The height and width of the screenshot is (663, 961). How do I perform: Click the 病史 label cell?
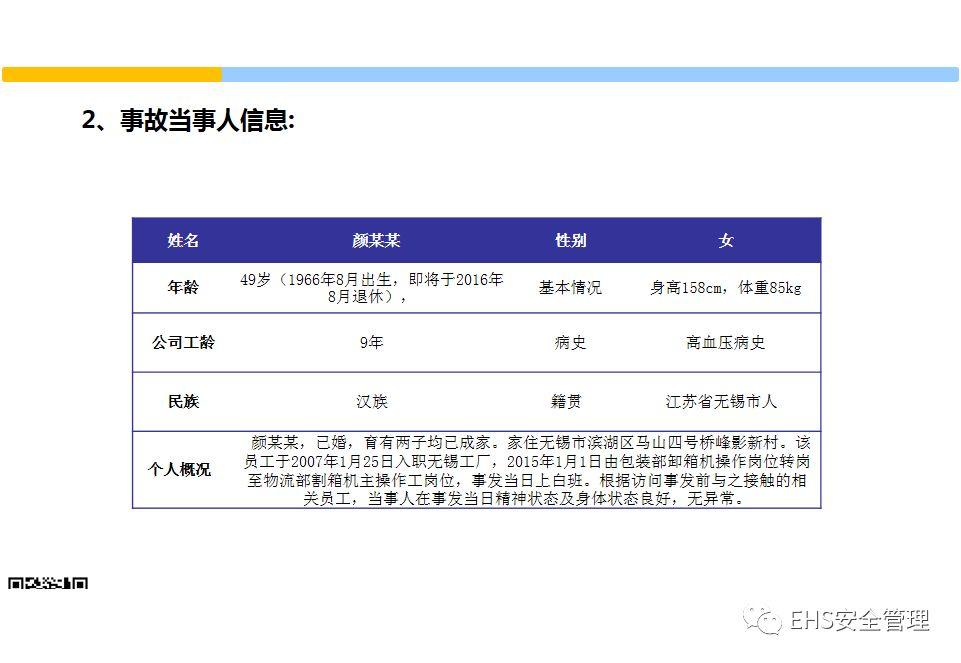[x=570, y=343]
